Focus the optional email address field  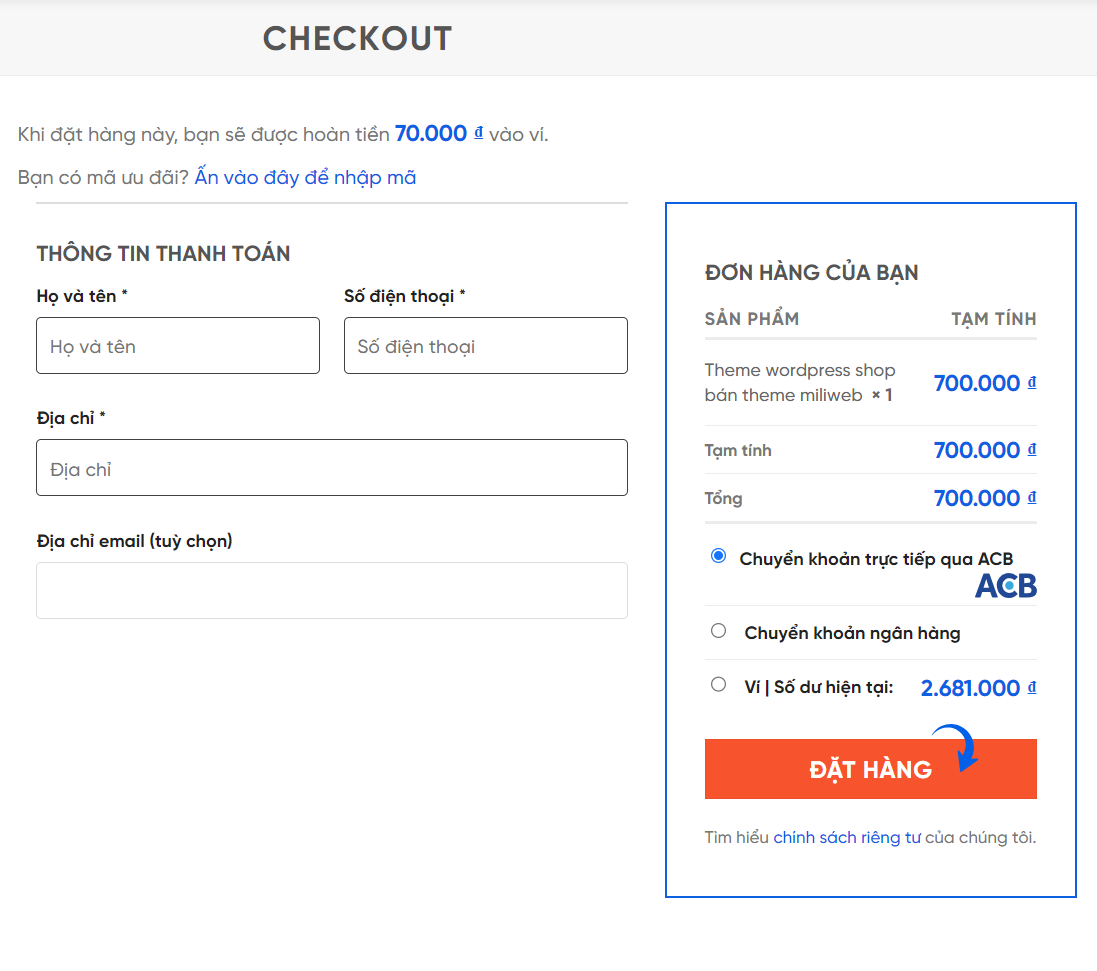click(331, 590)
